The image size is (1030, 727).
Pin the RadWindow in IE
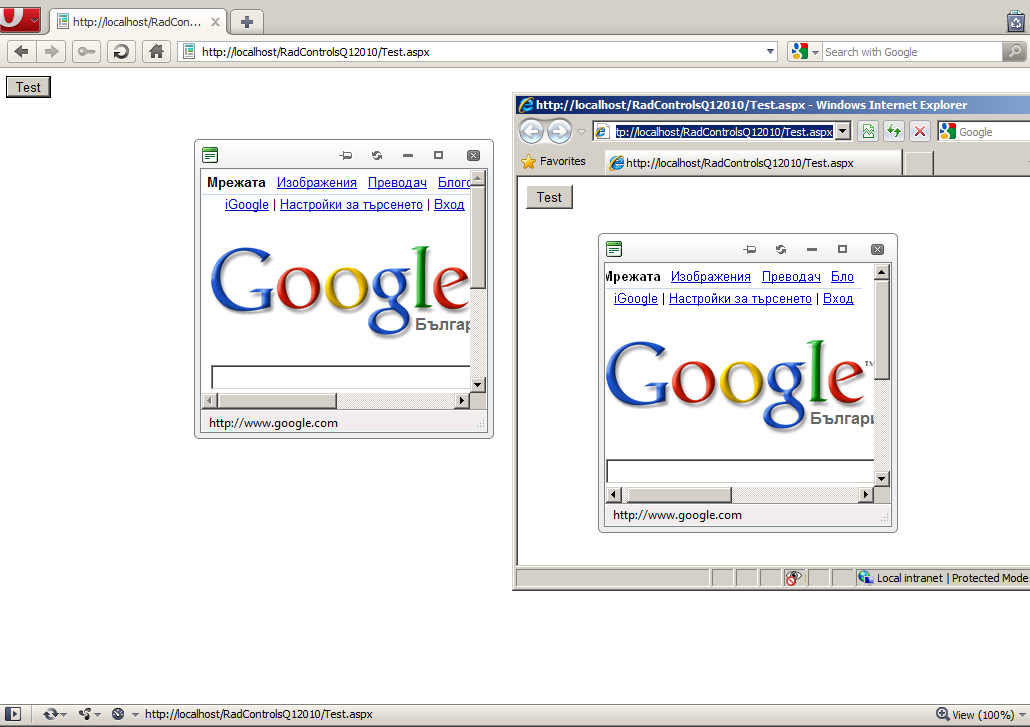click(x=750, y=250)
